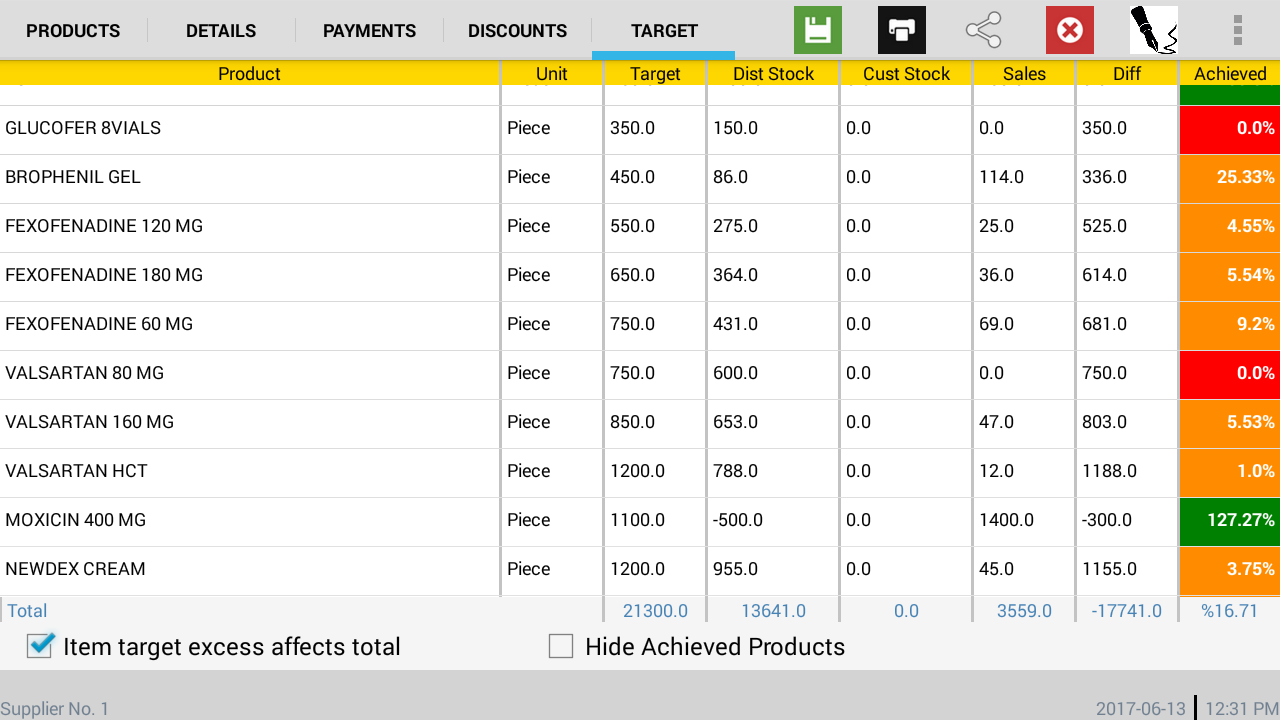The width and height of the screenshot is (1280, 720).
Task: Click the 5.54% achieved cell
Action: point(1230,276)
